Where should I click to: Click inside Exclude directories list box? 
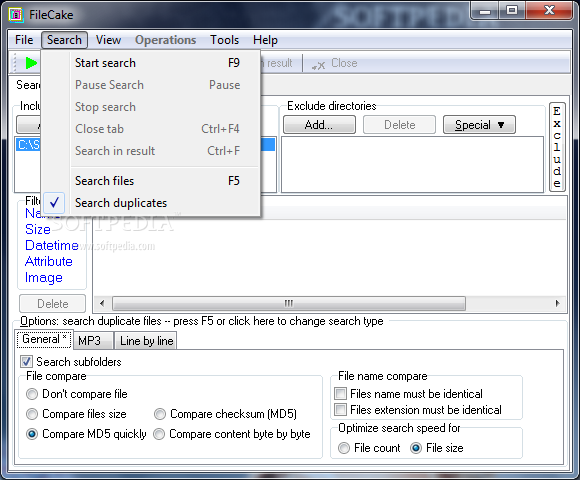(x=412, y=165)
